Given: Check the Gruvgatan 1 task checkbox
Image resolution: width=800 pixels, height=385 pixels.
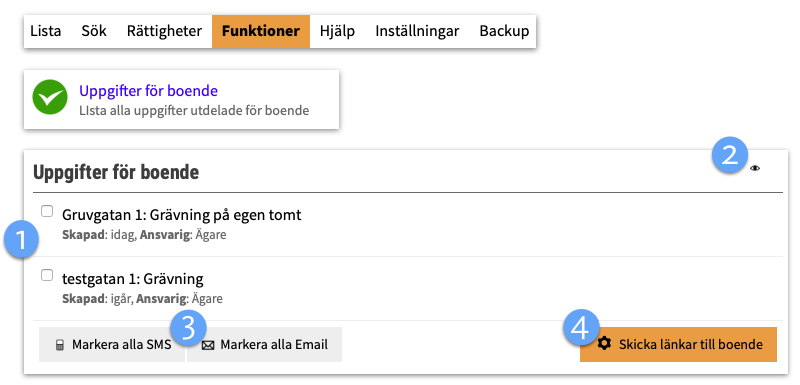Looking at the screenshot, I should click(x=47, y=211).
